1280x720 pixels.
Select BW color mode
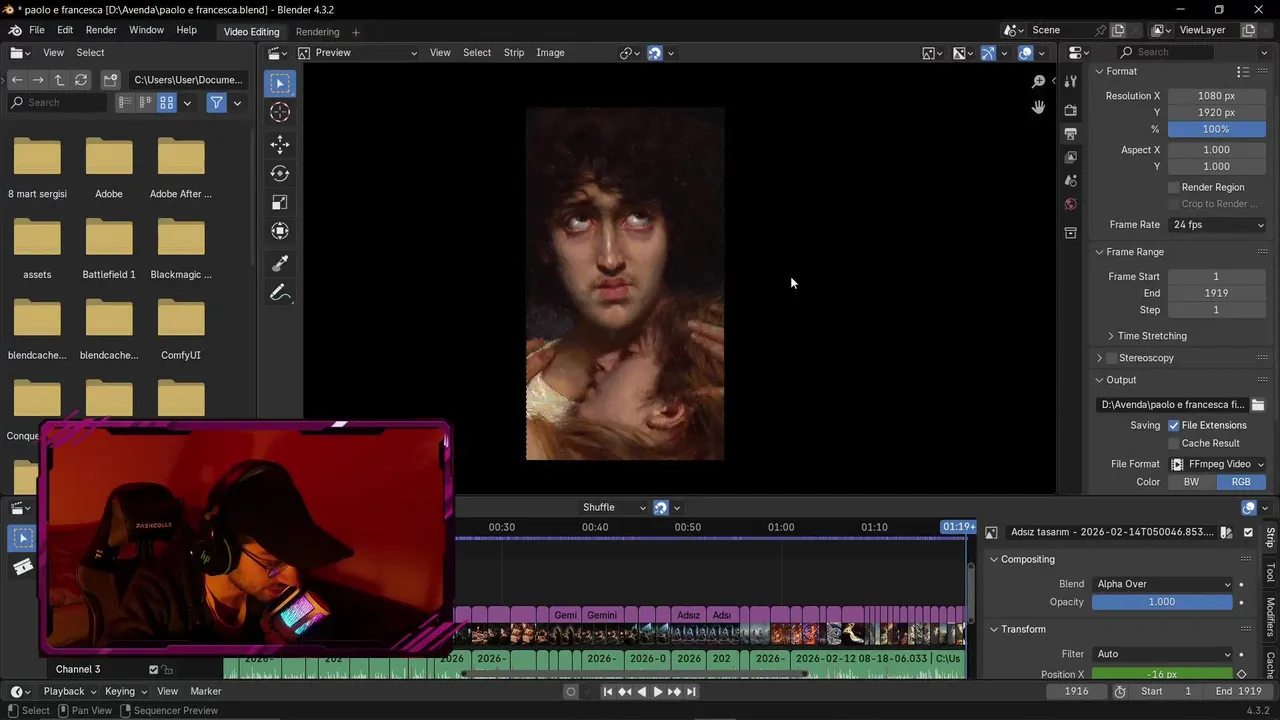(x=1191, y=482)
